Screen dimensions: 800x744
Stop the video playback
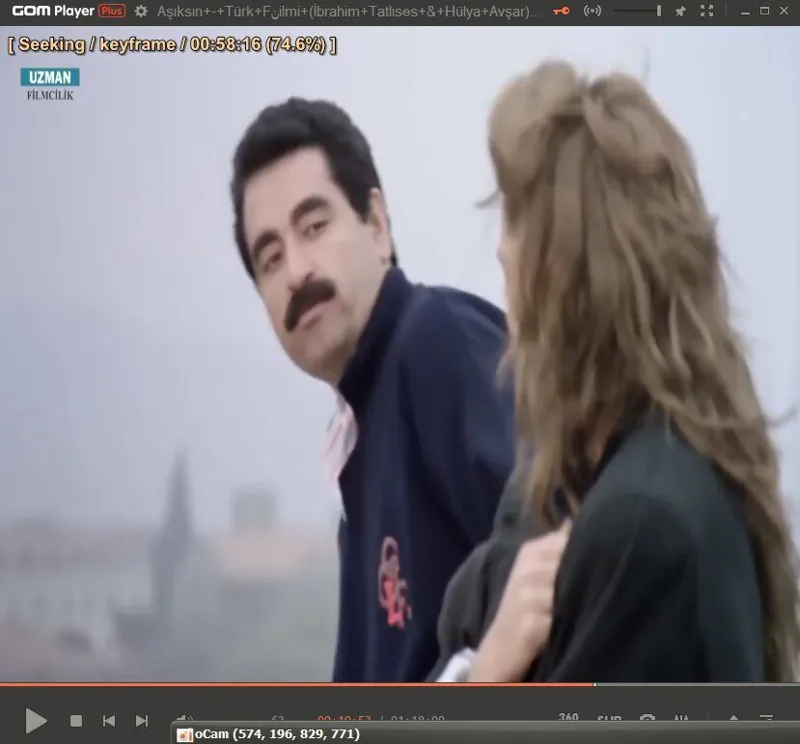pyautogui.click(x=76, y=720)
